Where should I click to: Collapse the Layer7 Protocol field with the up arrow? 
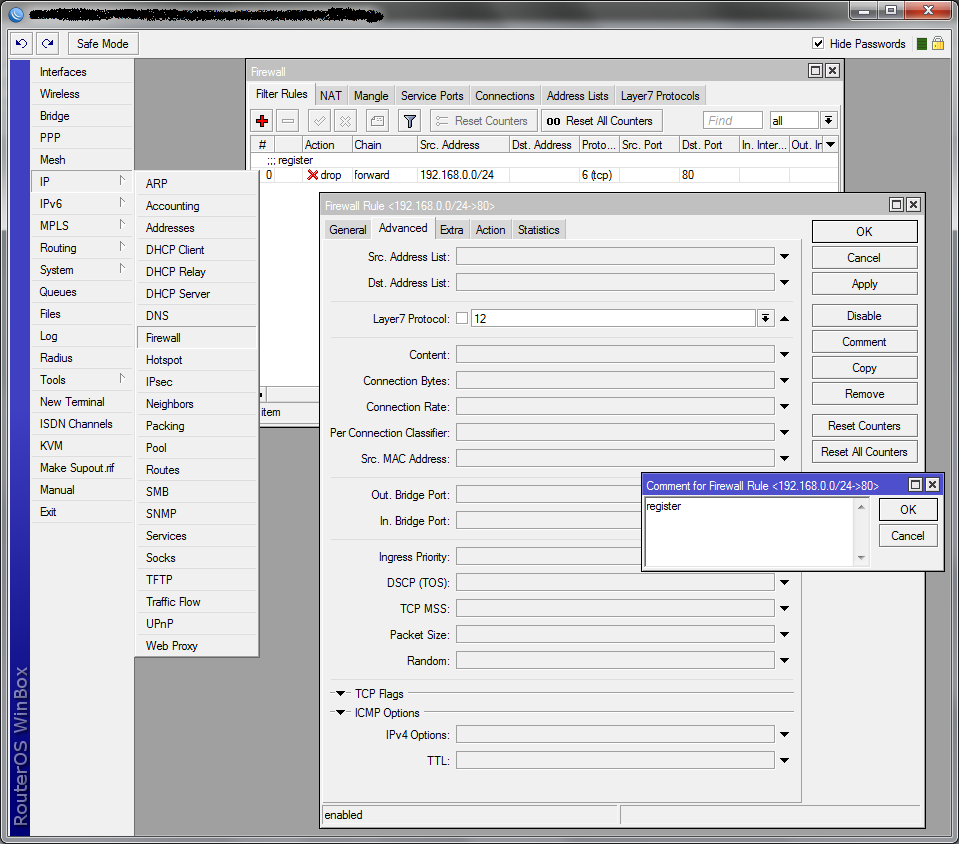(785, 318)
